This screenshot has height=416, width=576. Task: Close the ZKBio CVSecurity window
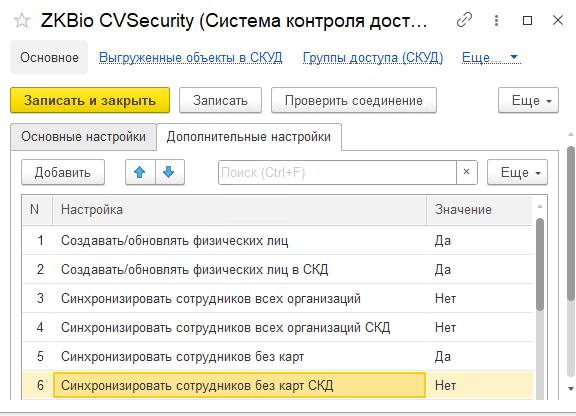[x=558, y=21]
